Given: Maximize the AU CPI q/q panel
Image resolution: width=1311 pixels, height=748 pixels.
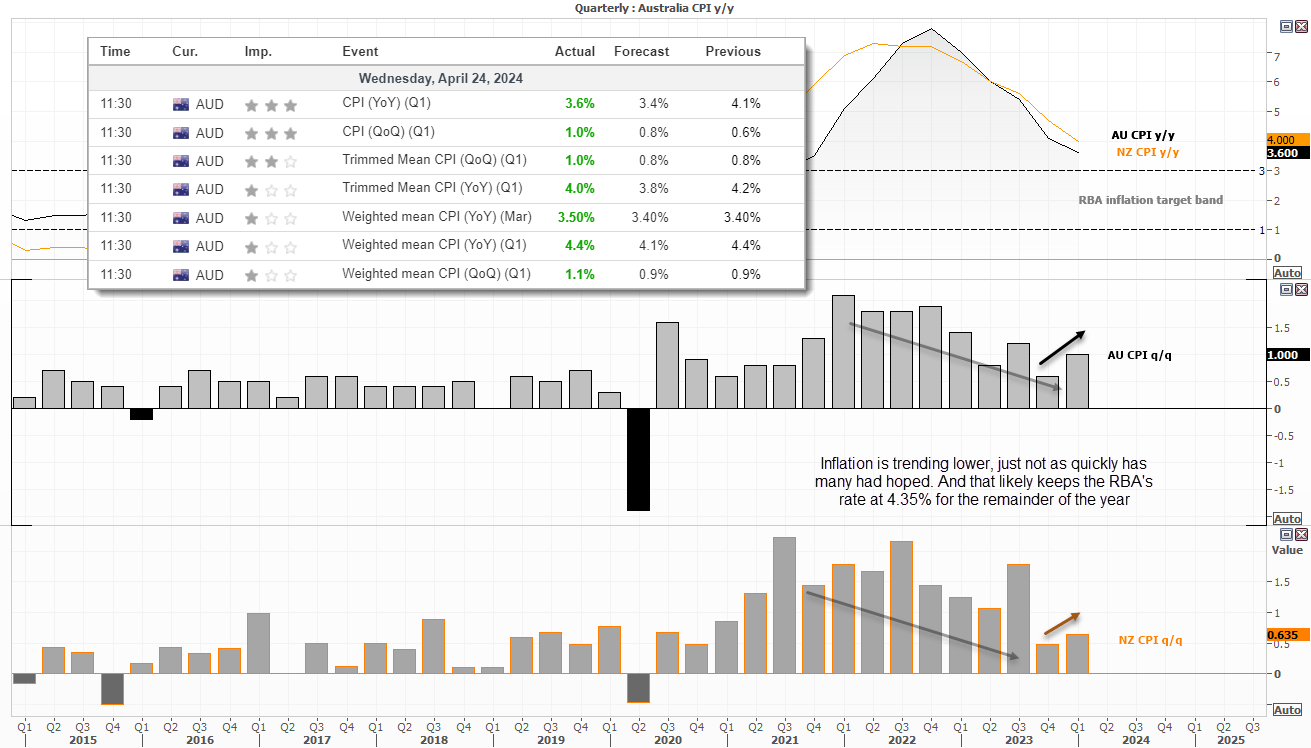Looking at the screenshot, I should pos(1287,290).
